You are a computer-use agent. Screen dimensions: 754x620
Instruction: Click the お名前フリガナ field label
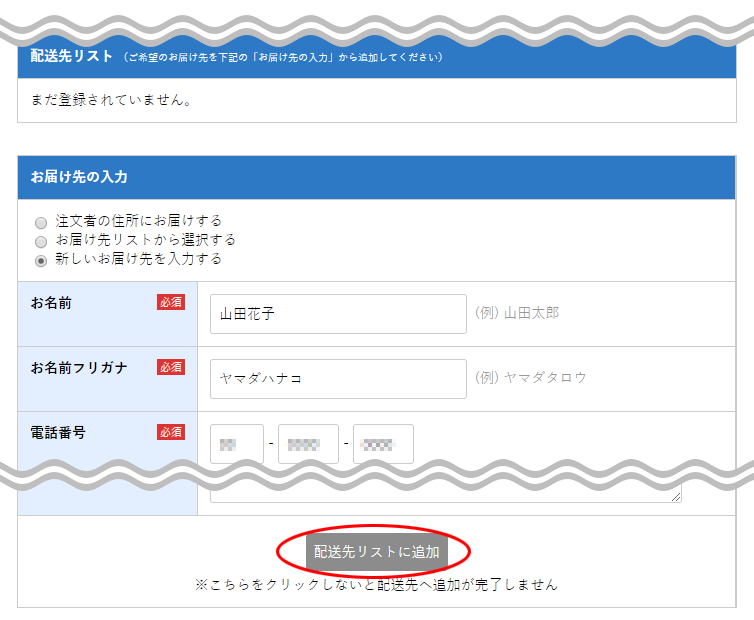(79, 368)
